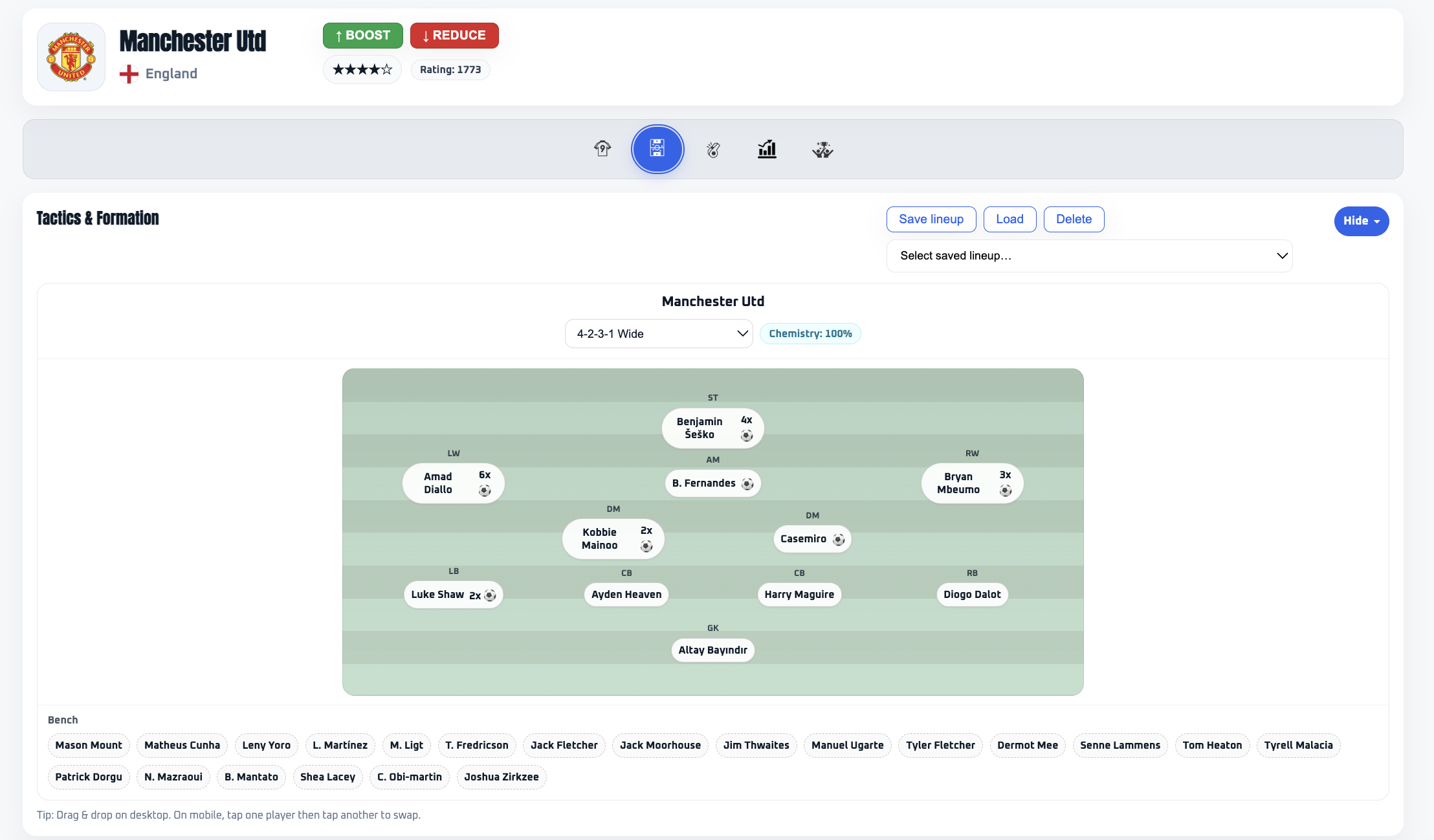
Task: Select left back Luke Shaw
Action: 454,595
